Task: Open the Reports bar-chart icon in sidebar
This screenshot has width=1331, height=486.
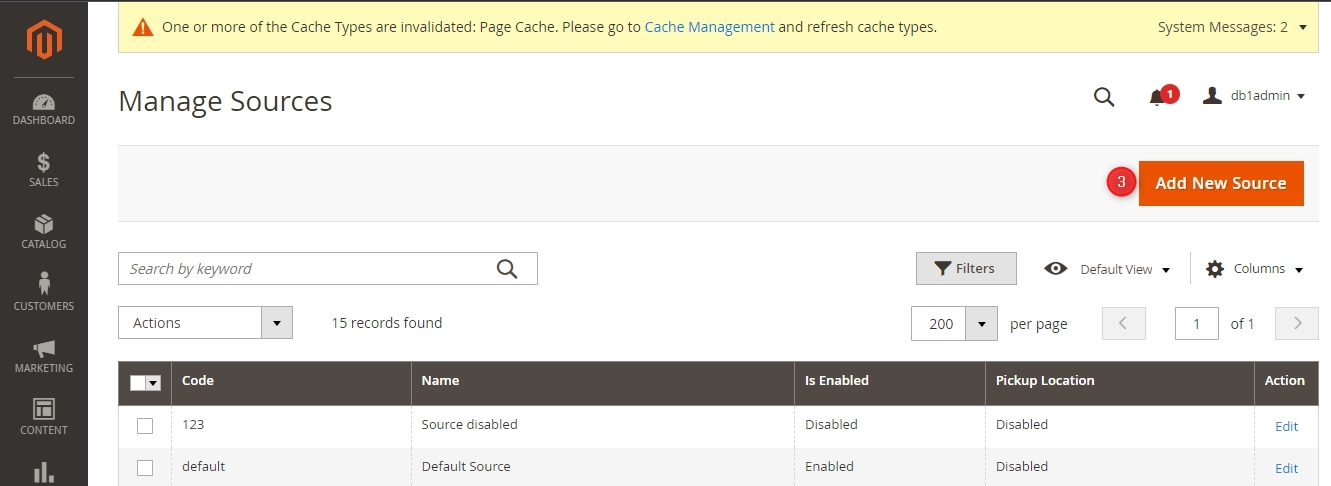Action: coord(44,472)
